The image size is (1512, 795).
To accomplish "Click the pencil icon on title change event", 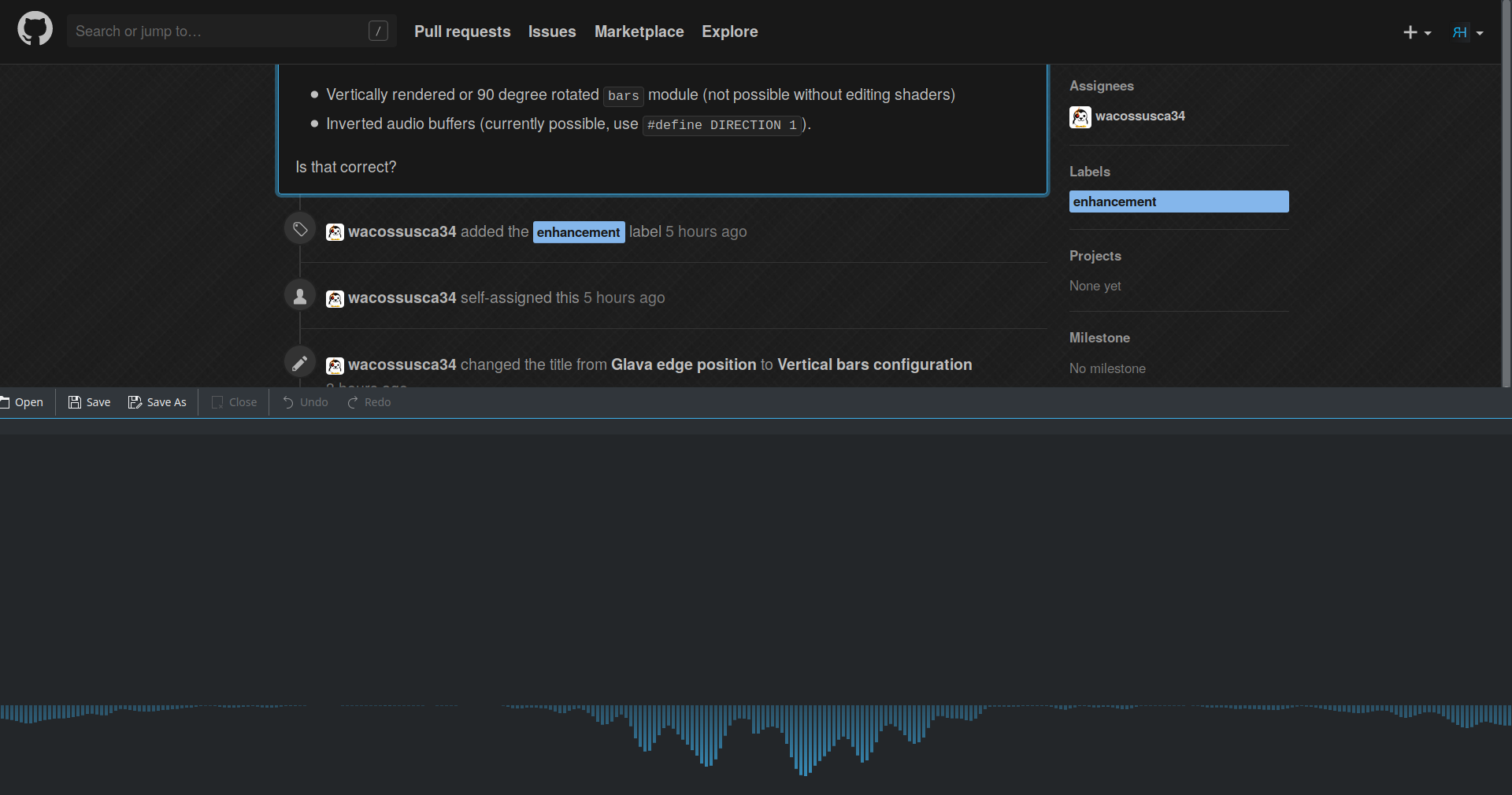I will 299,363.
